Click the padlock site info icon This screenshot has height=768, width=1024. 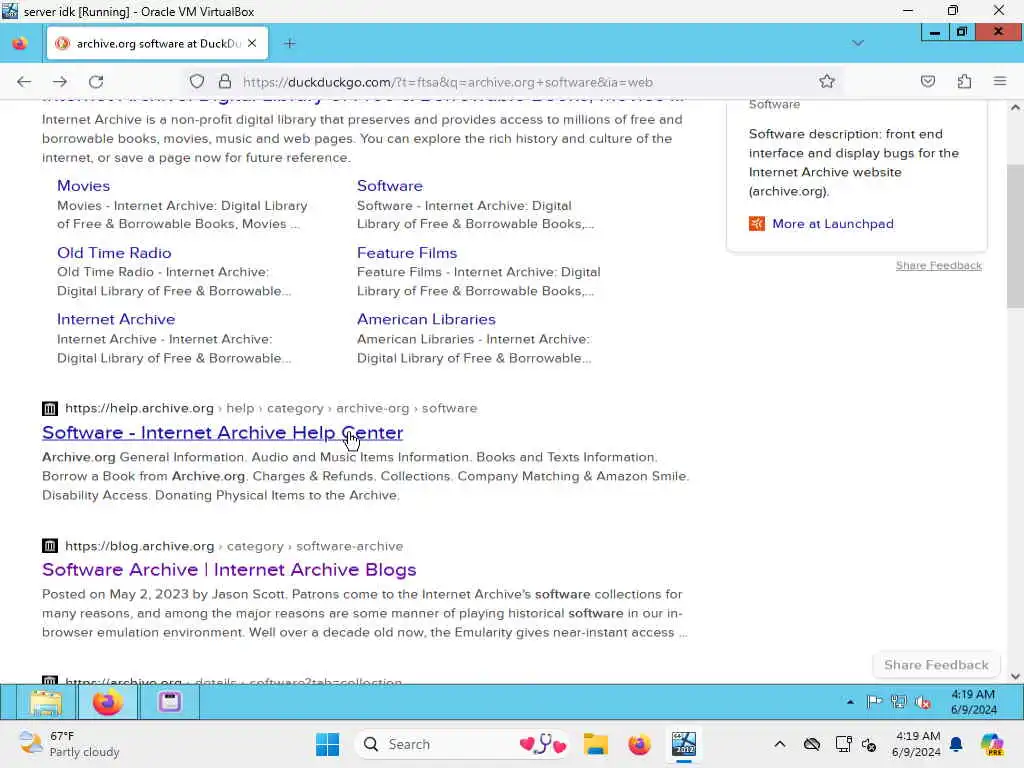(225, 82)
